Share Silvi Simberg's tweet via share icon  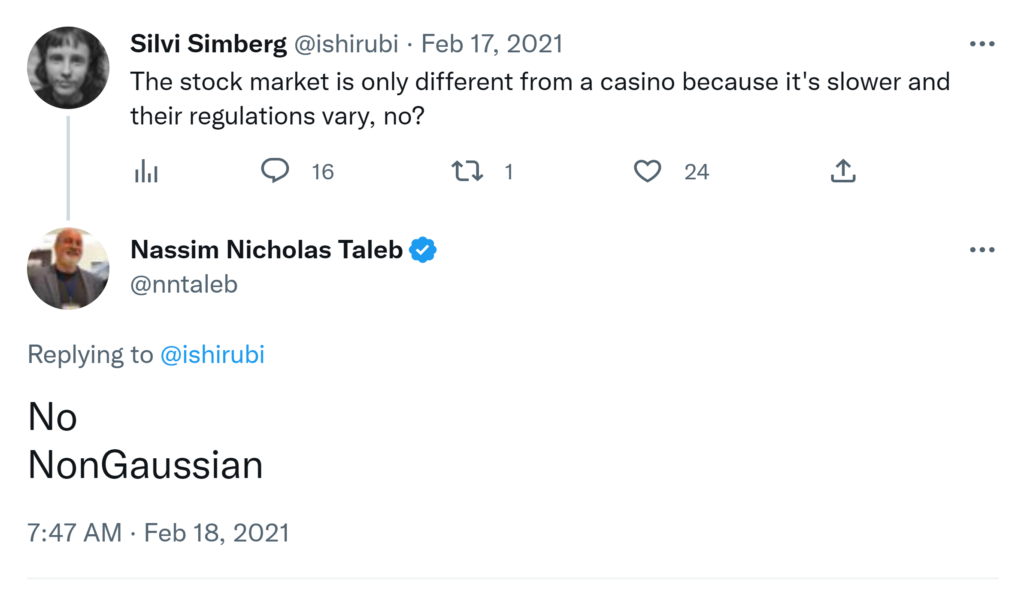tap(843, 172)
